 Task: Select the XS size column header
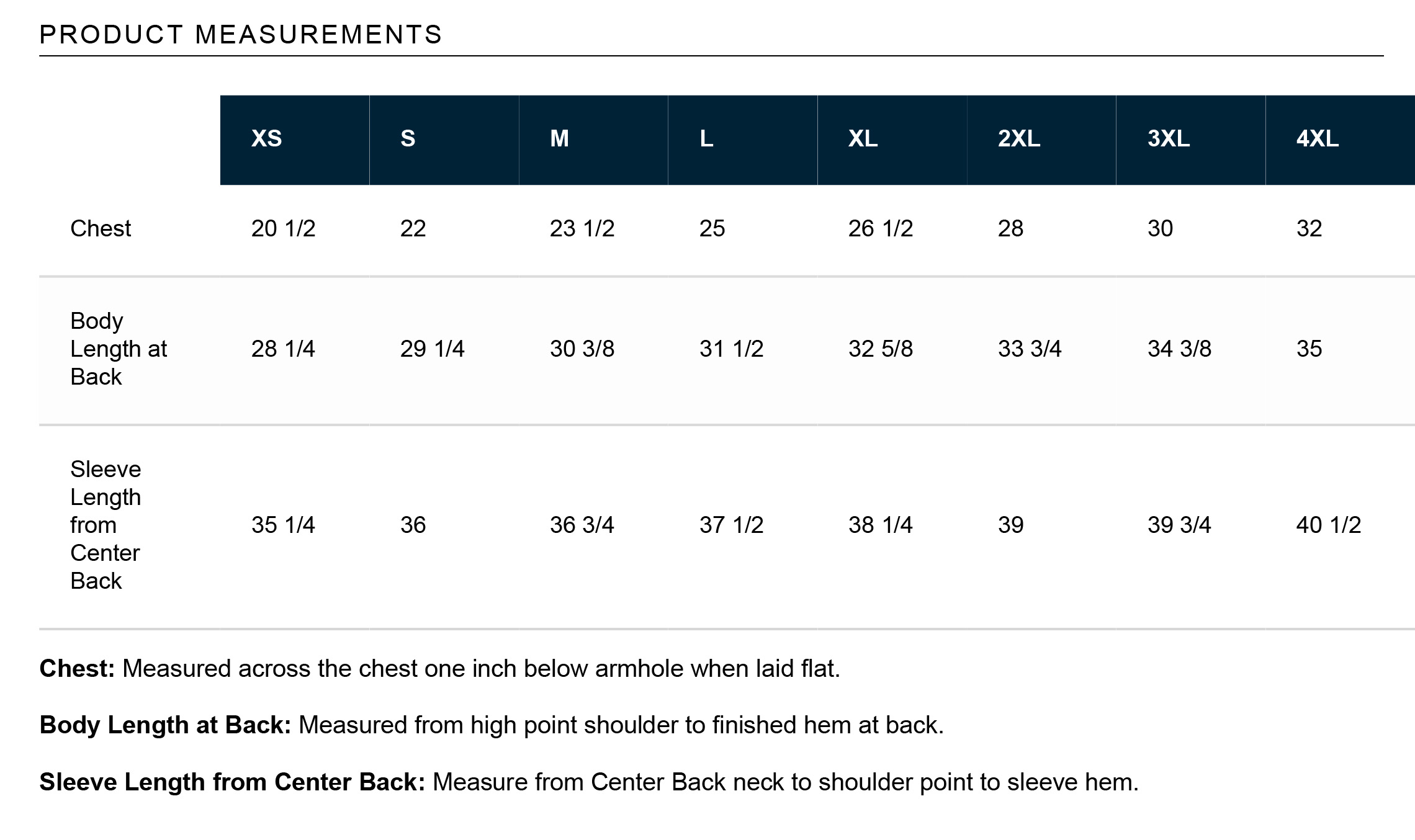(267, 138)
